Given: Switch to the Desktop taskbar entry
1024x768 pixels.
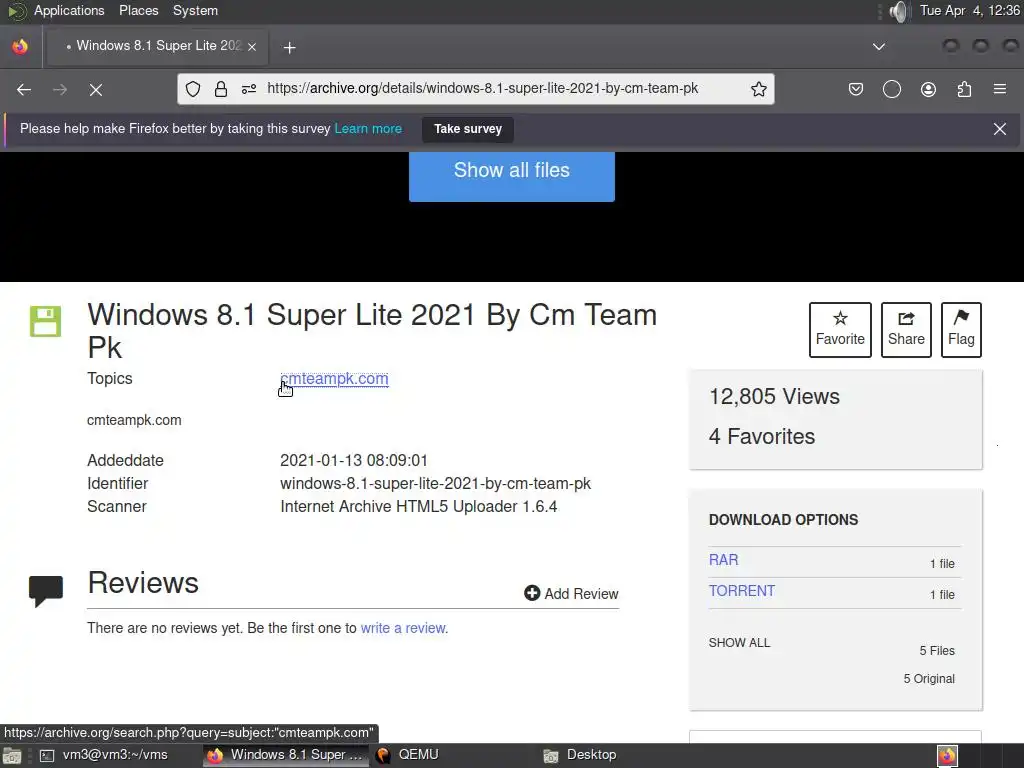Looking at the screenshot, I should point(580,755).
